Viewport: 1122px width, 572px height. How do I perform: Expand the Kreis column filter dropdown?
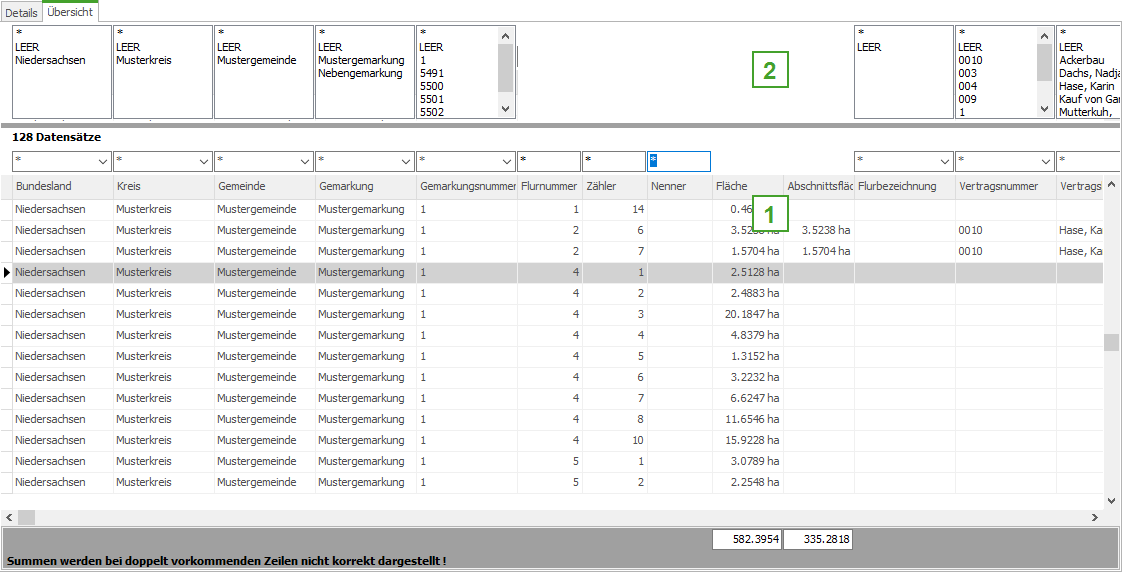(x=204, y=161)
